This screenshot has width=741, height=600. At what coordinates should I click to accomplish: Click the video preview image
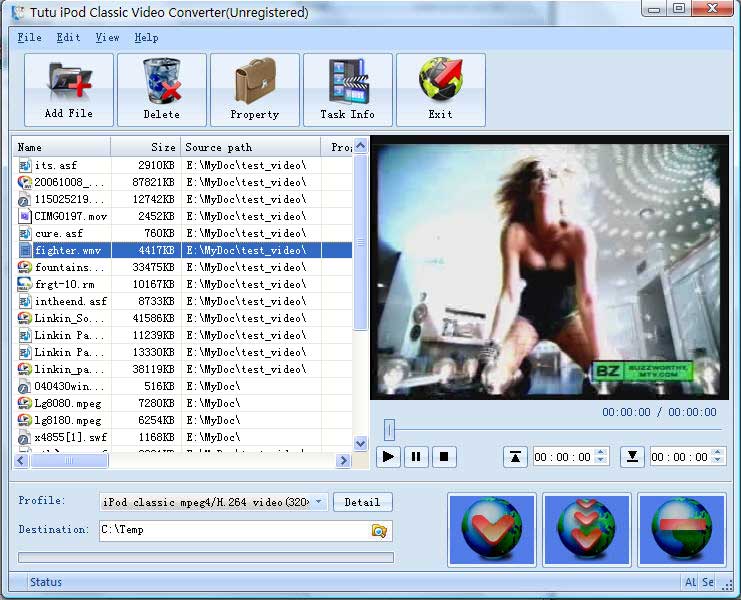[x=549, y=267]
